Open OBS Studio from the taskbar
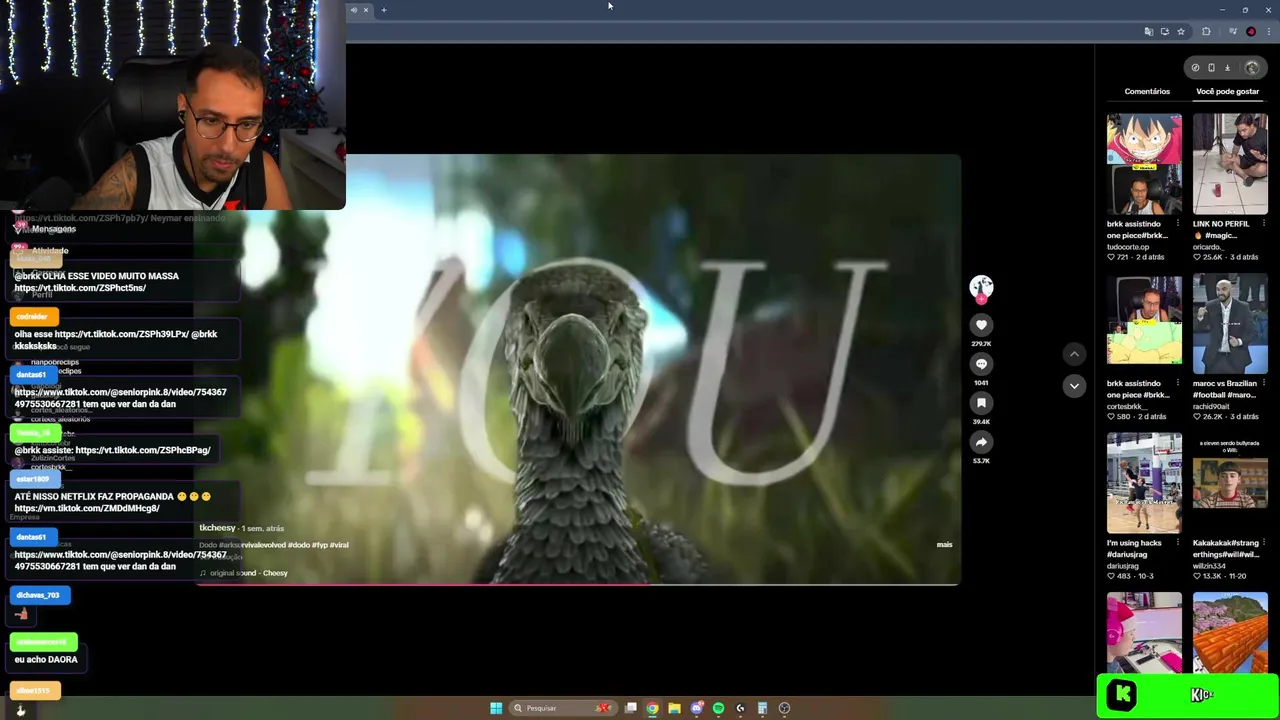 click(x=784, y=708)
